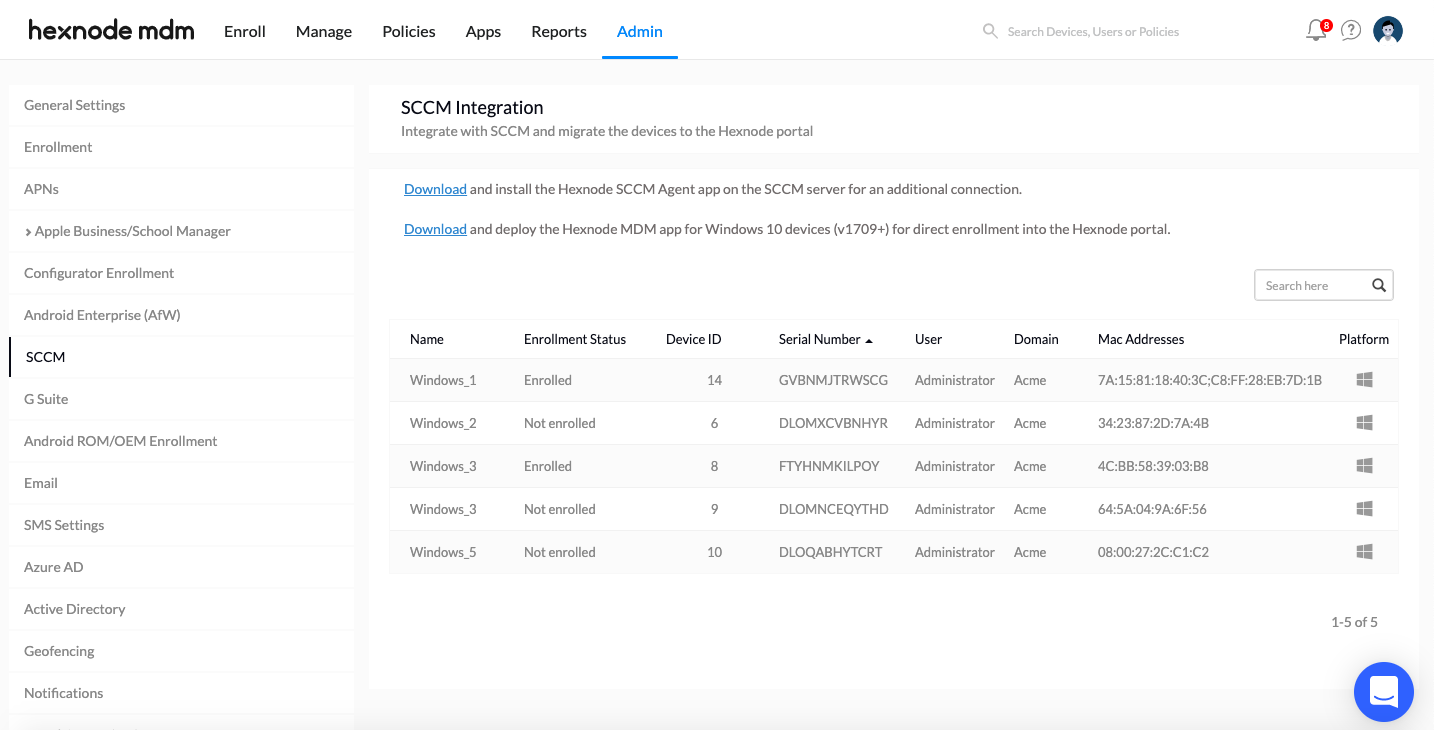
Task: Click the Windows platform icon for Windows_1
Action: (x=1364, y=380)
